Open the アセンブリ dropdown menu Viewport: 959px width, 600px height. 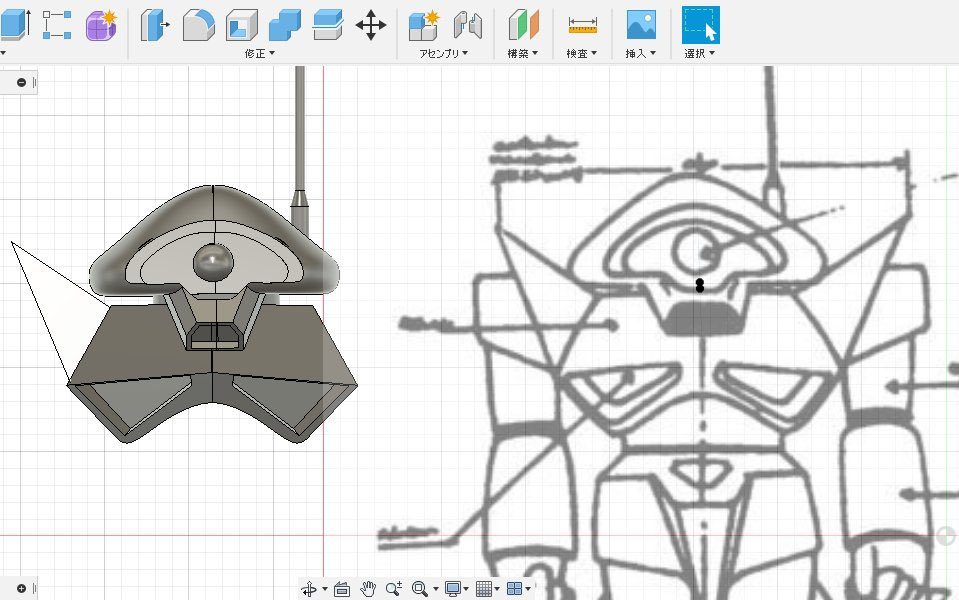click(444, 53)
